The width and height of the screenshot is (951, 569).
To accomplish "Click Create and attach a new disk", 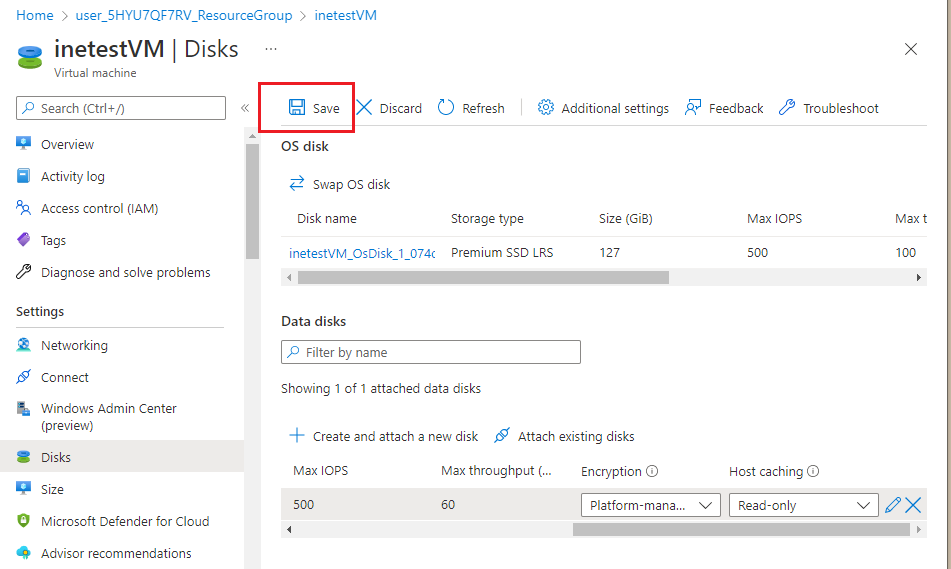I will (384, 436).
